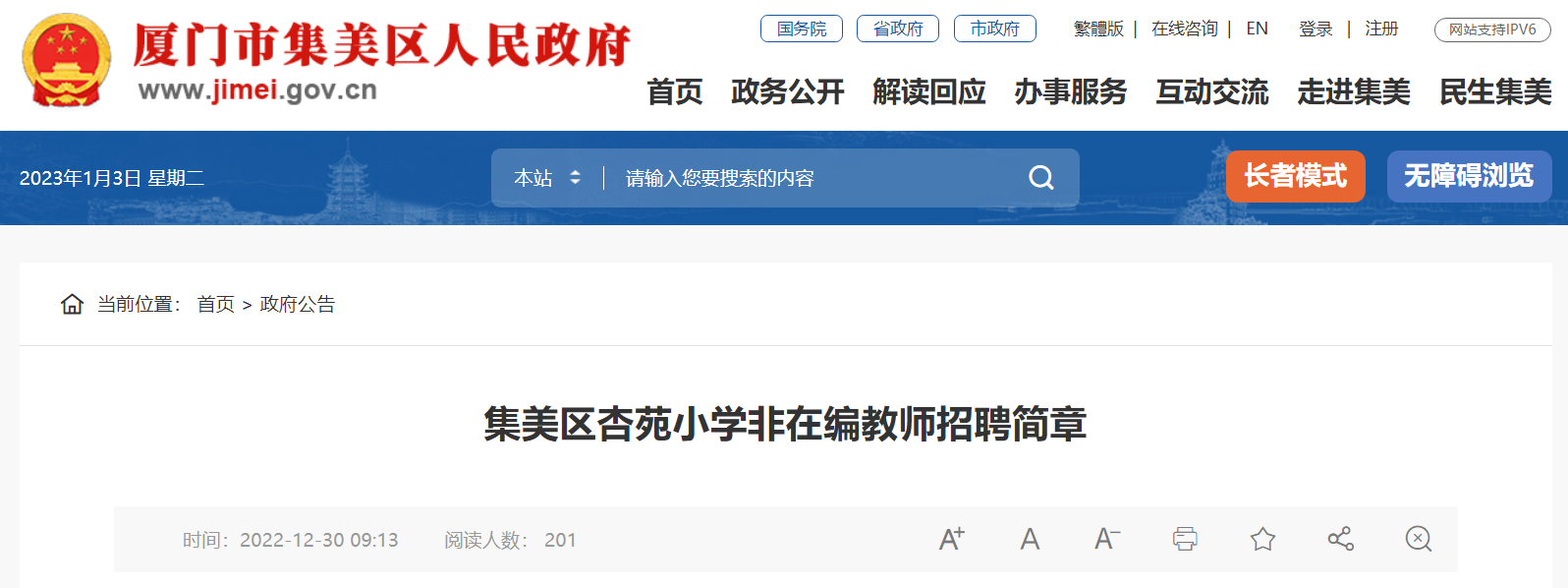
Task: Click the search magnifier icon
Action: tap(1040, 178)
